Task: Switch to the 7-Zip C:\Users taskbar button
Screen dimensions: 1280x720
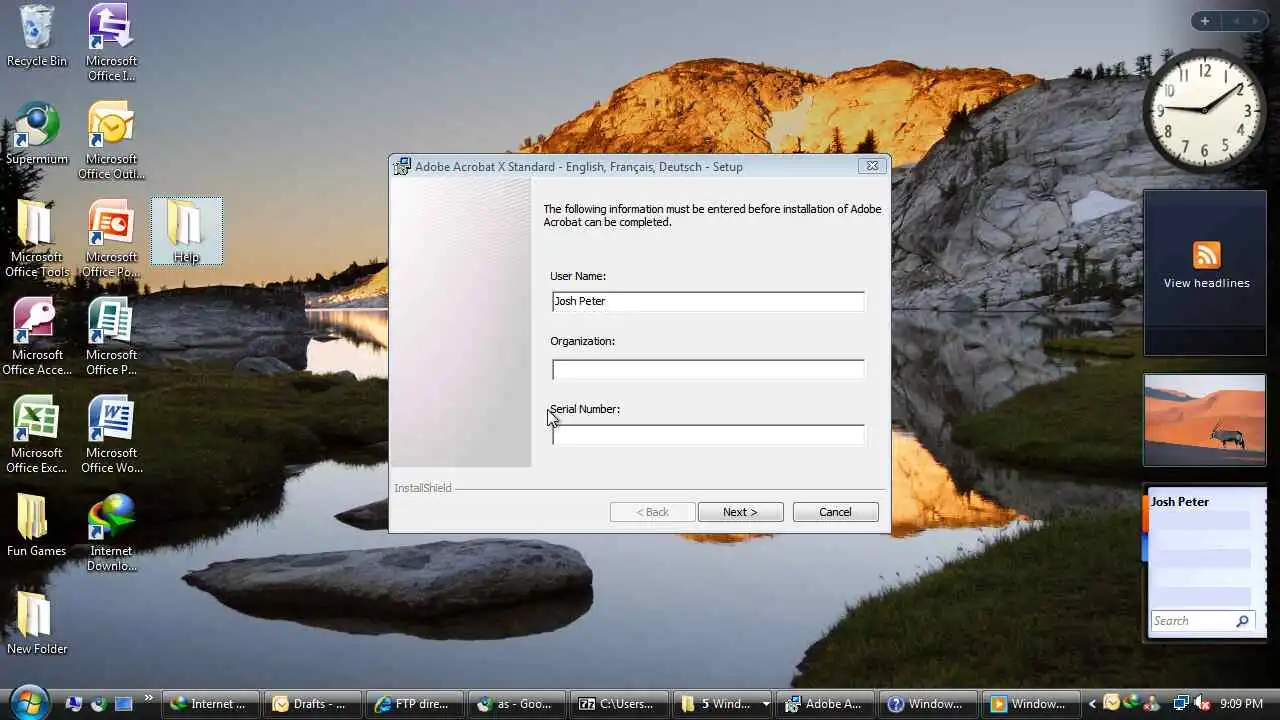Action: [621, 704]
